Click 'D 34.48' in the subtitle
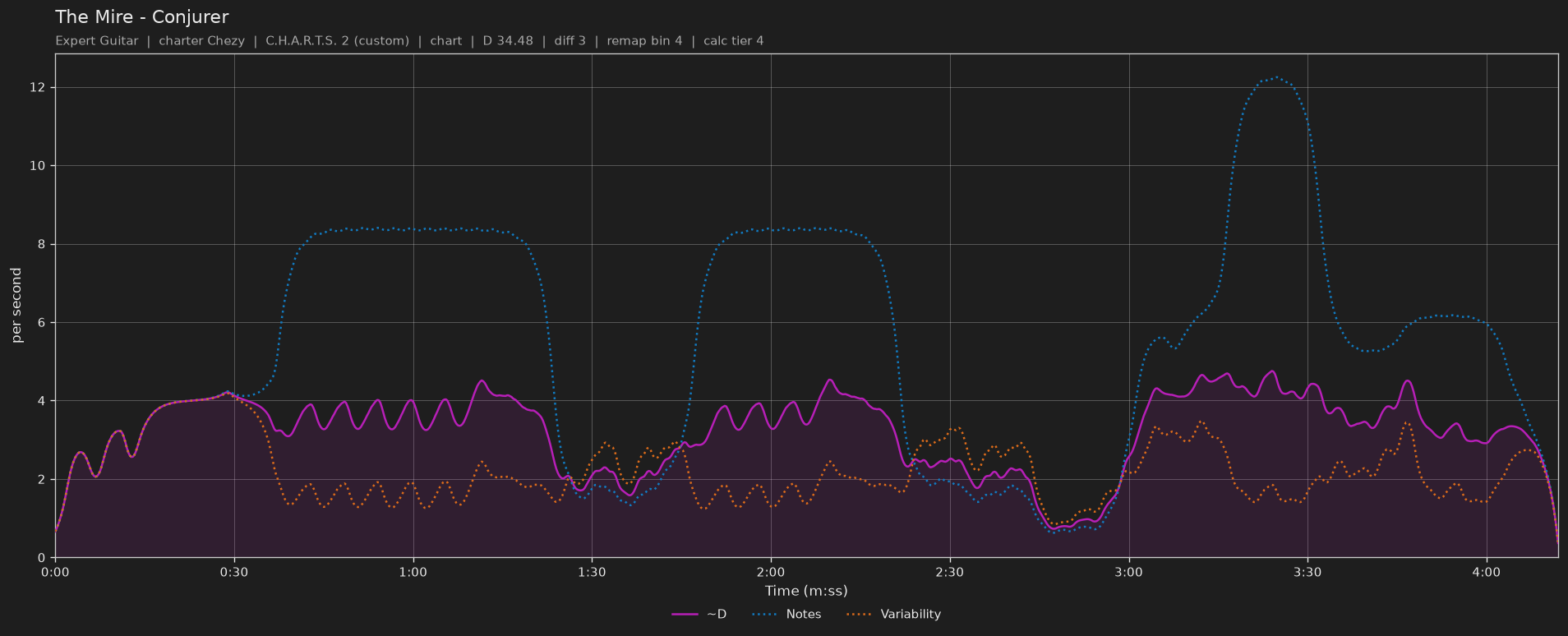The height and width of the screenshot is (636, 1568). pyautogui.click(x=508, y=40)
